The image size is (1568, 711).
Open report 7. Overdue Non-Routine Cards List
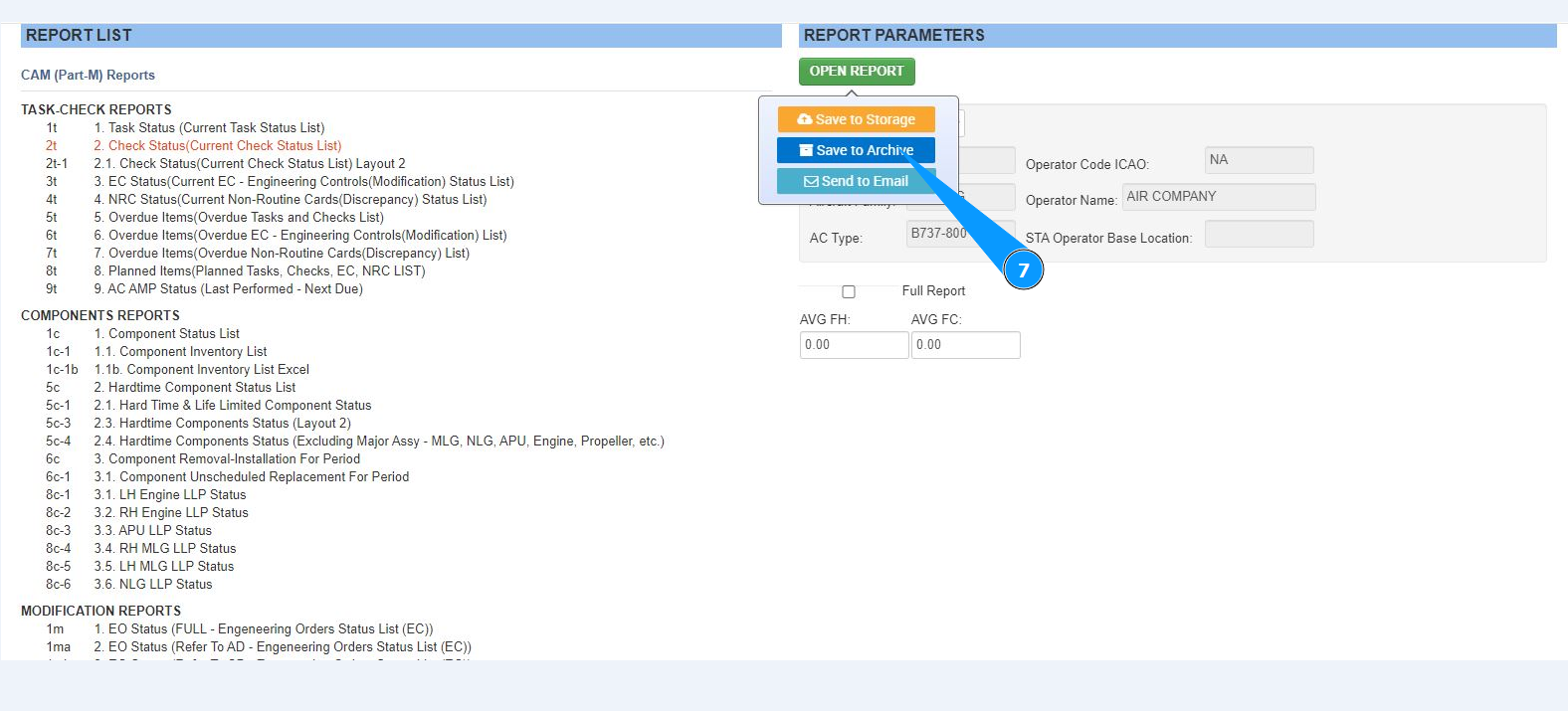tap(282, 253)
